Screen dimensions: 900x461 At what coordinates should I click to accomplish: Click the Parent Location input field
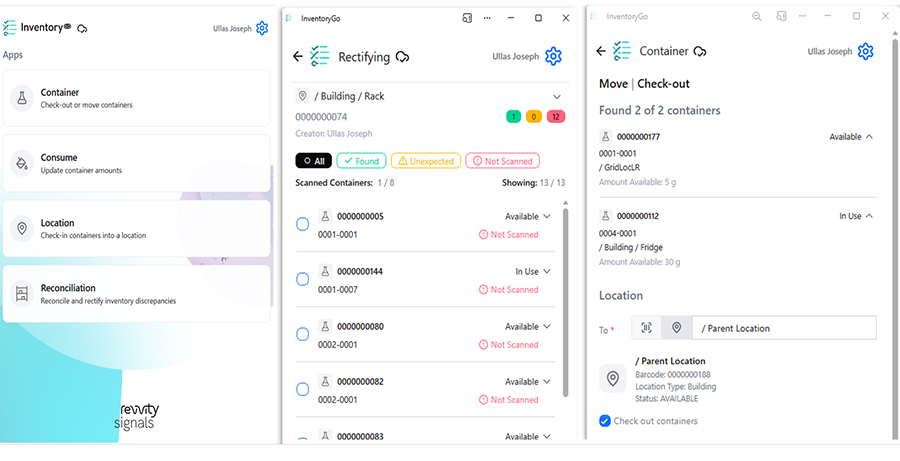point(784,328)
